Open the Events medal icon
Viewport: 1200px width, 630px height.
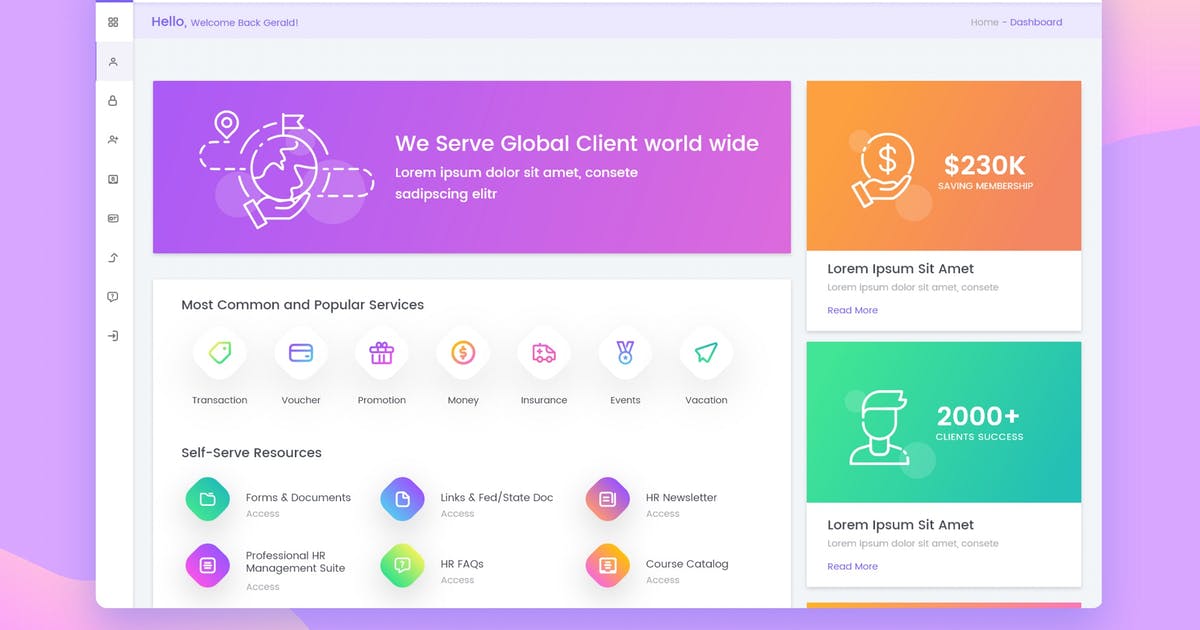[624, 352]
